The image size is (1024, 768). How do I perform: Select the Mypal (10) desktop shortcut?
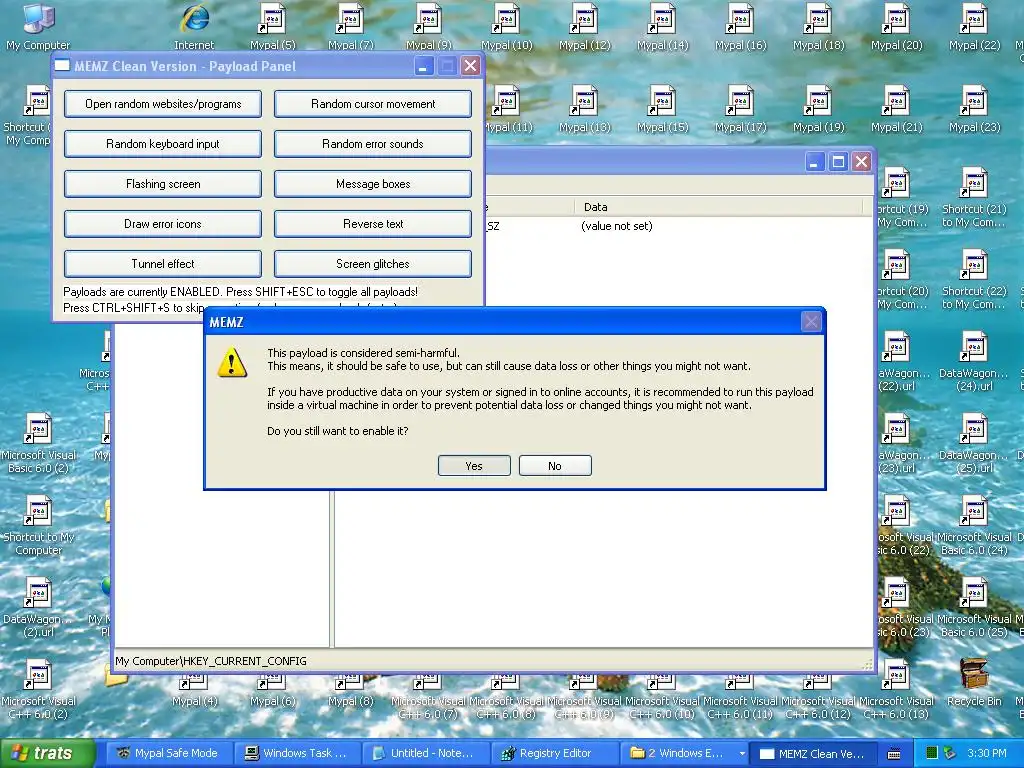[507, 27]
